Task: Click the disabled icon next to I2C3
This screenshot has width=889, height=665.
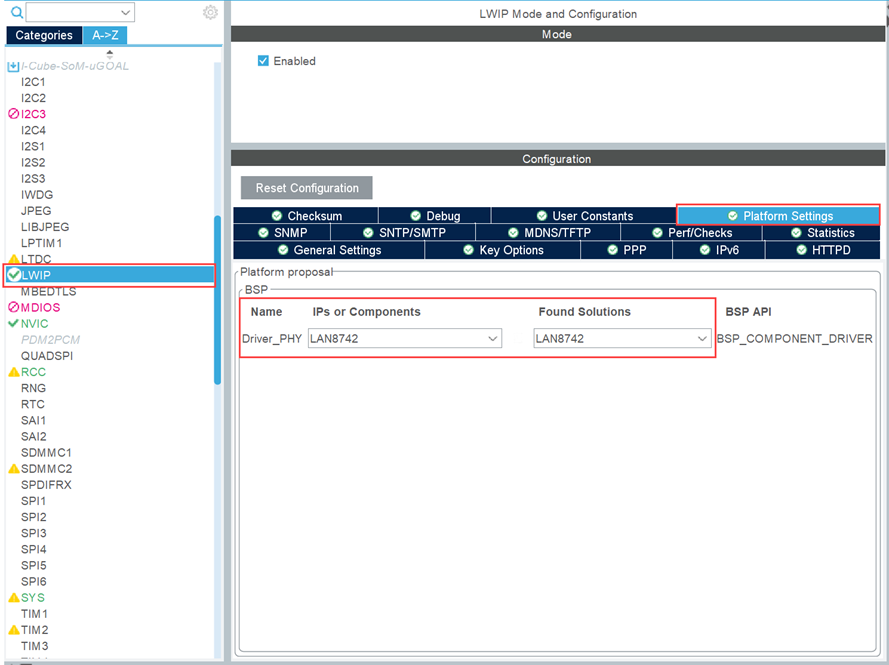Action: point(14,114)
